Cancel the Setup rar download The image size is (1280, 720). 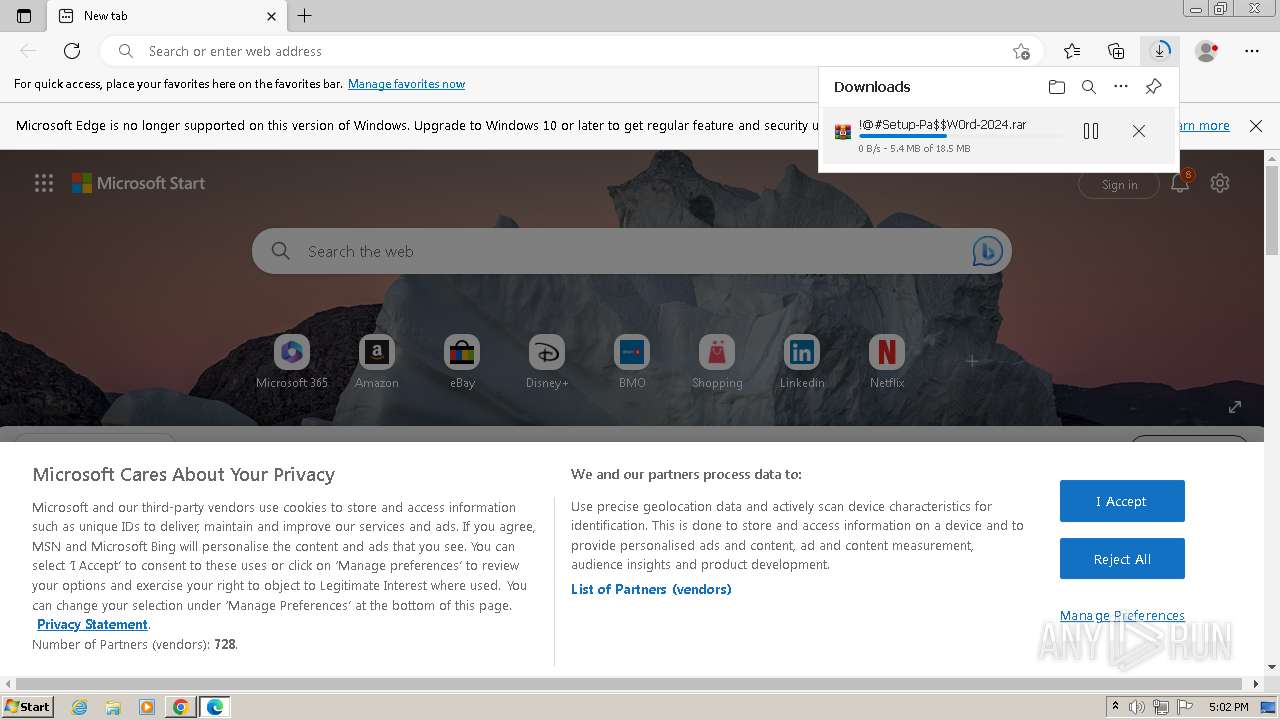coord(1139,131)
